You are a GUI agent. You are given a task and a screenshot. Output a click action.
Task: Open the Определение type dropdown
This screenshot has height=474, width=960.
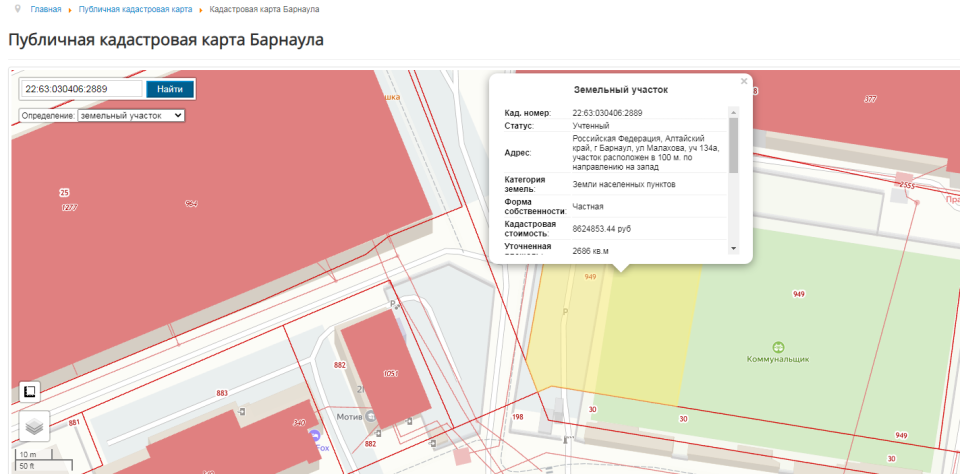point(131,116)
